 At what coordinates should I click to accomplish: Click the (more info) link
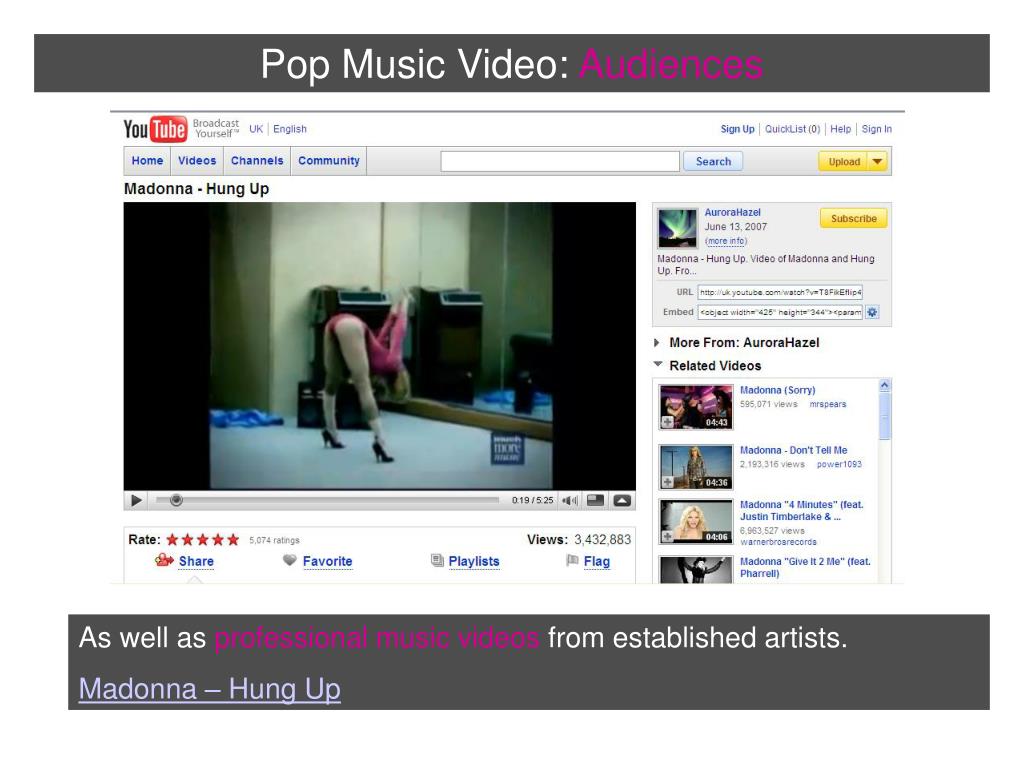click(726, 241)
